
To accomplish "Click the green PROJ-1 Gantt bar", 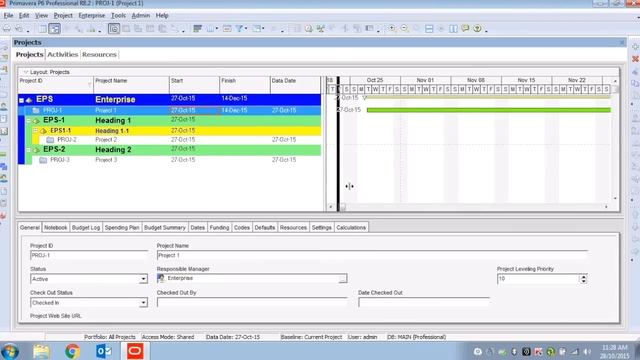I will 489,110.
